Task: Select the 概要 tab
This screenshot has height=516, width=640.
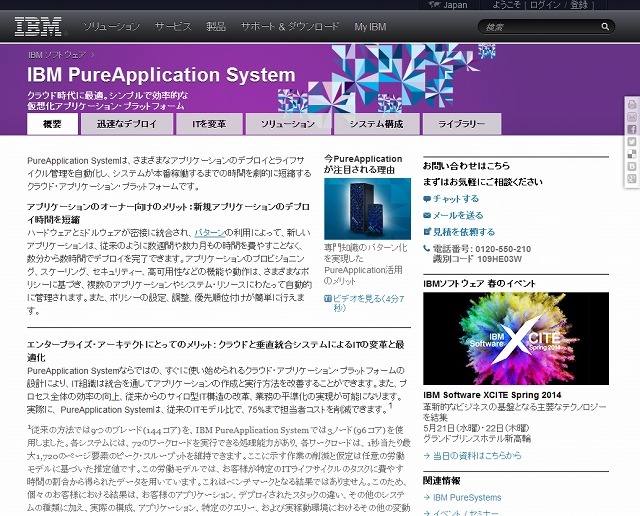Action: coord(52,124)
